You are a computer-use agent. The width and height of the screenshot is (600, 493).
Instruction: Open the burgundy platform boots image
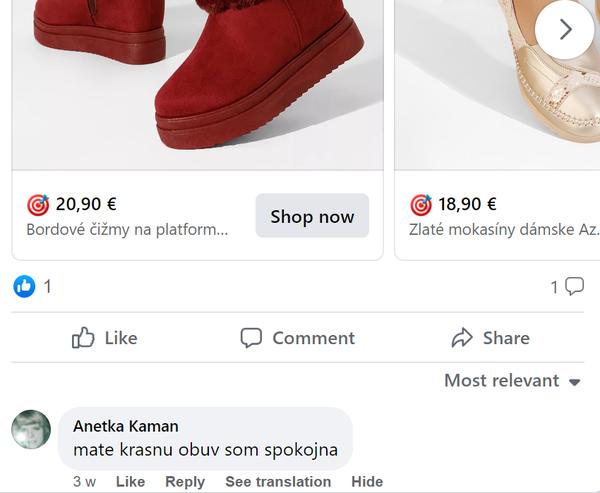(197, 80)
